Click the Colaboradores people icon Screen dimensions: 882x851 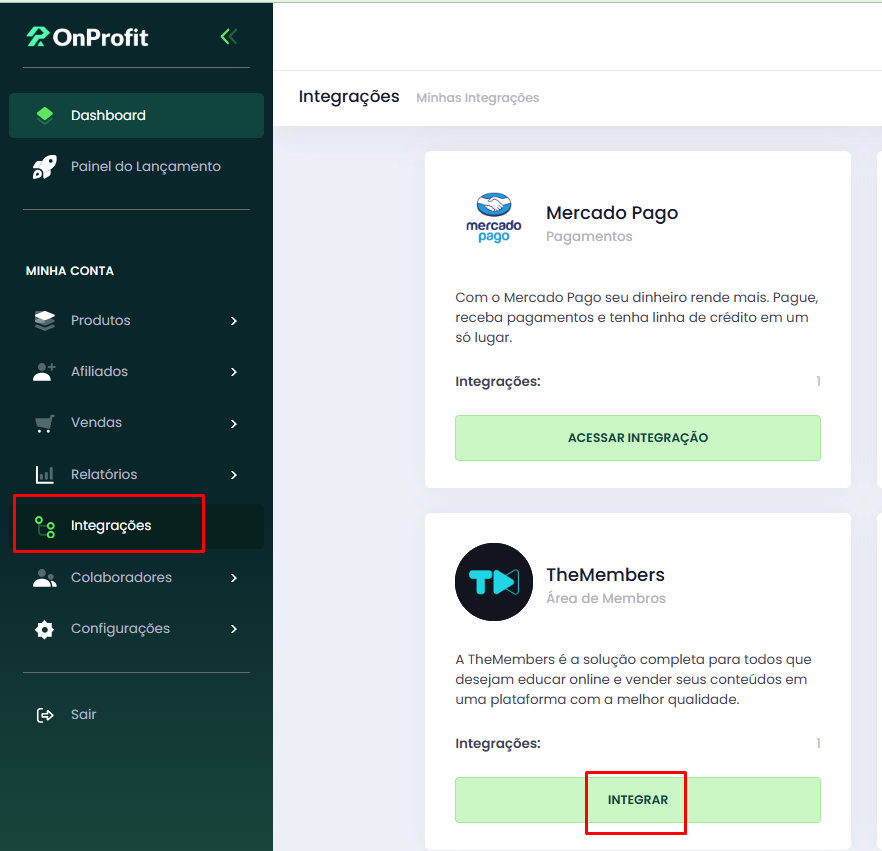(44, 578)
